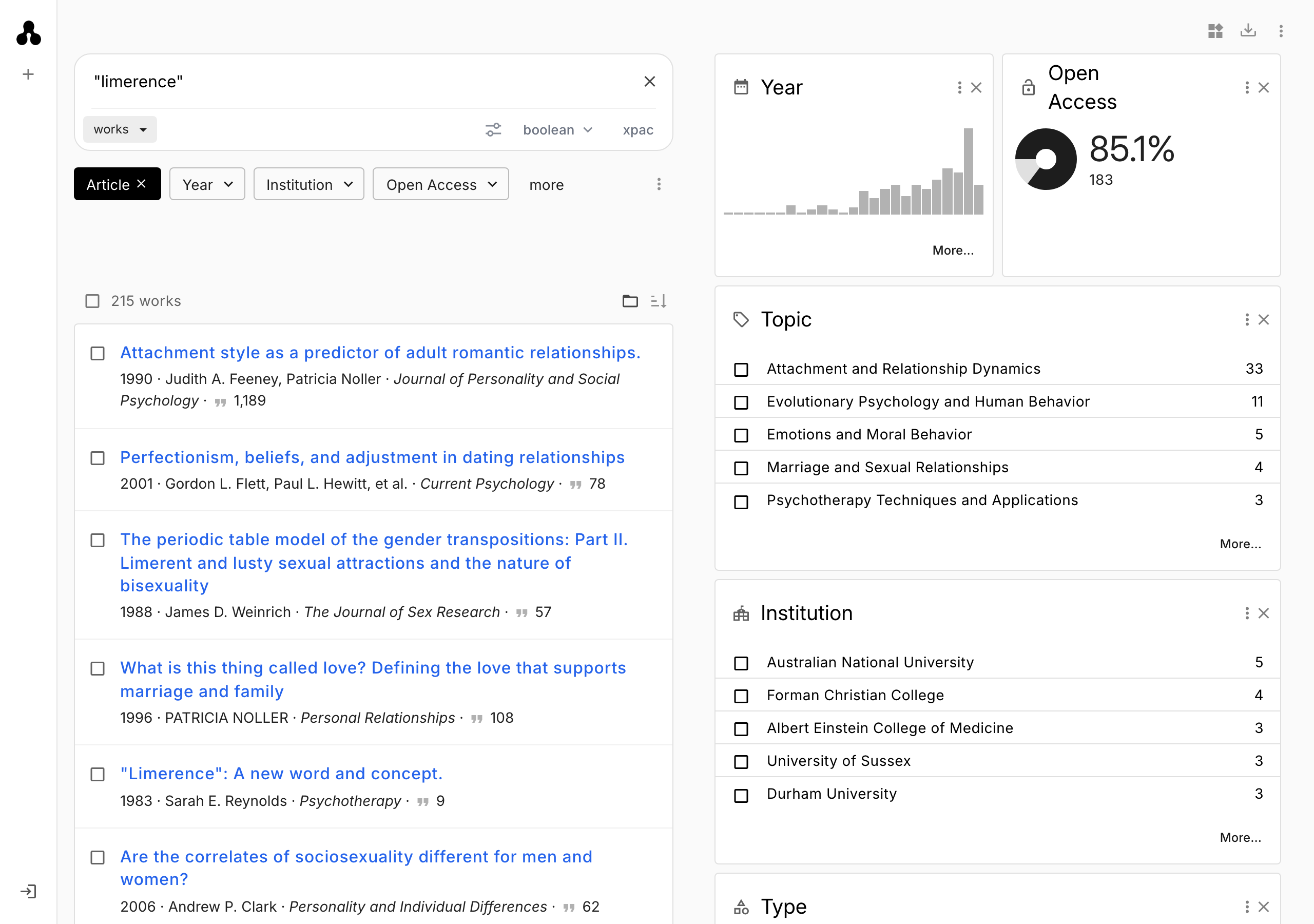Check the Attachment style article checkbox

98,353
